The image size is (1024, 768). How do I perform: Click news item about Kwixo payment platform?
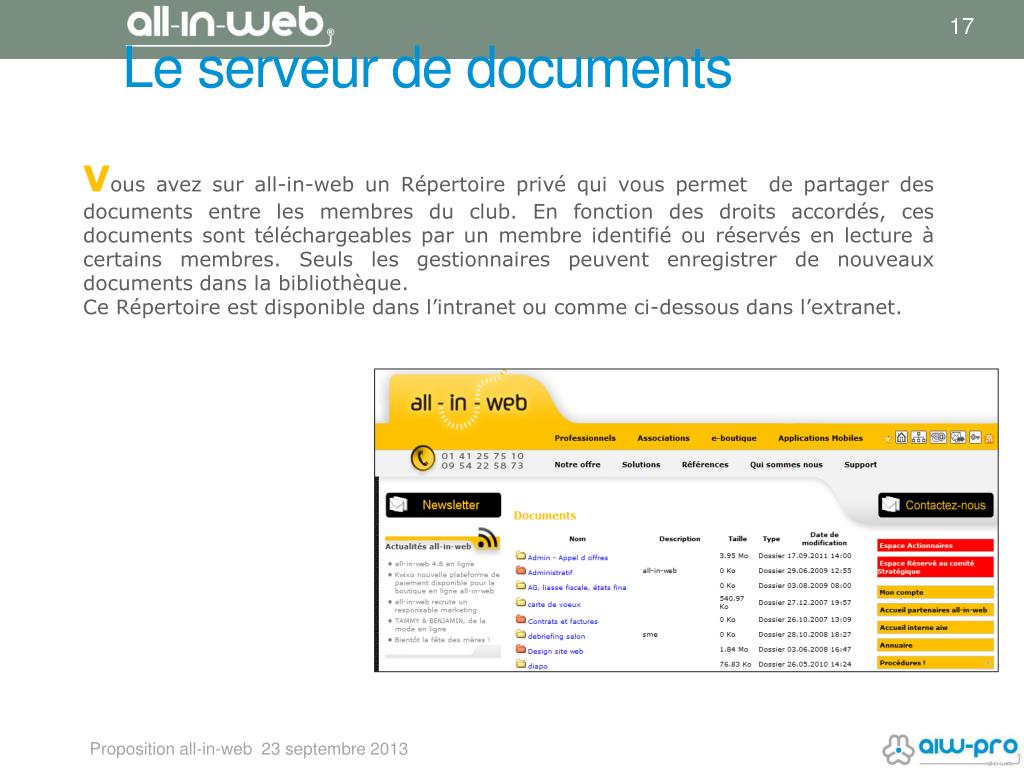(447, 583)
